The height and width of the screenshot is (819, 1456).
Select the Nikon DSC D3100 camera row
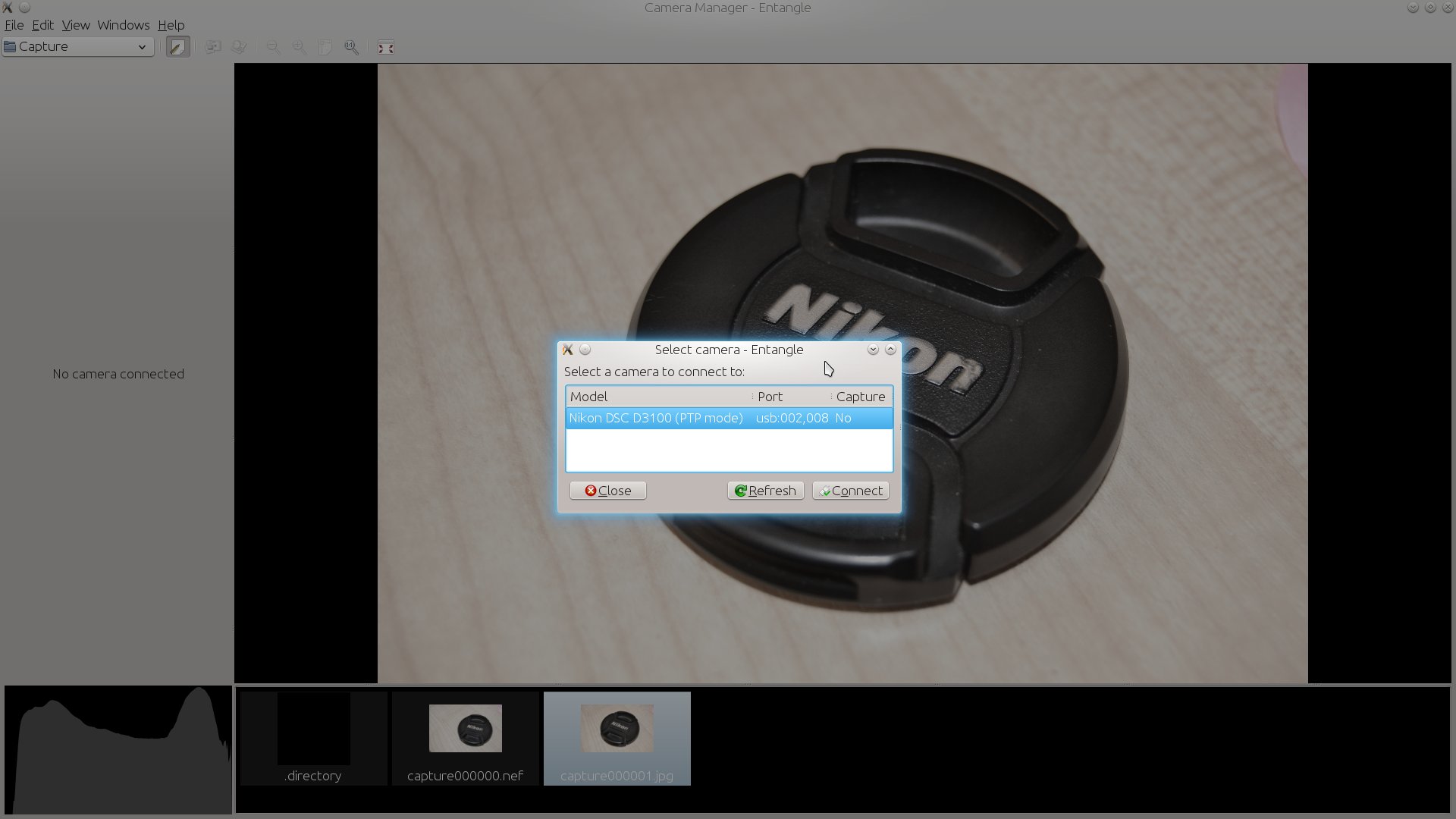click(729, 418)
